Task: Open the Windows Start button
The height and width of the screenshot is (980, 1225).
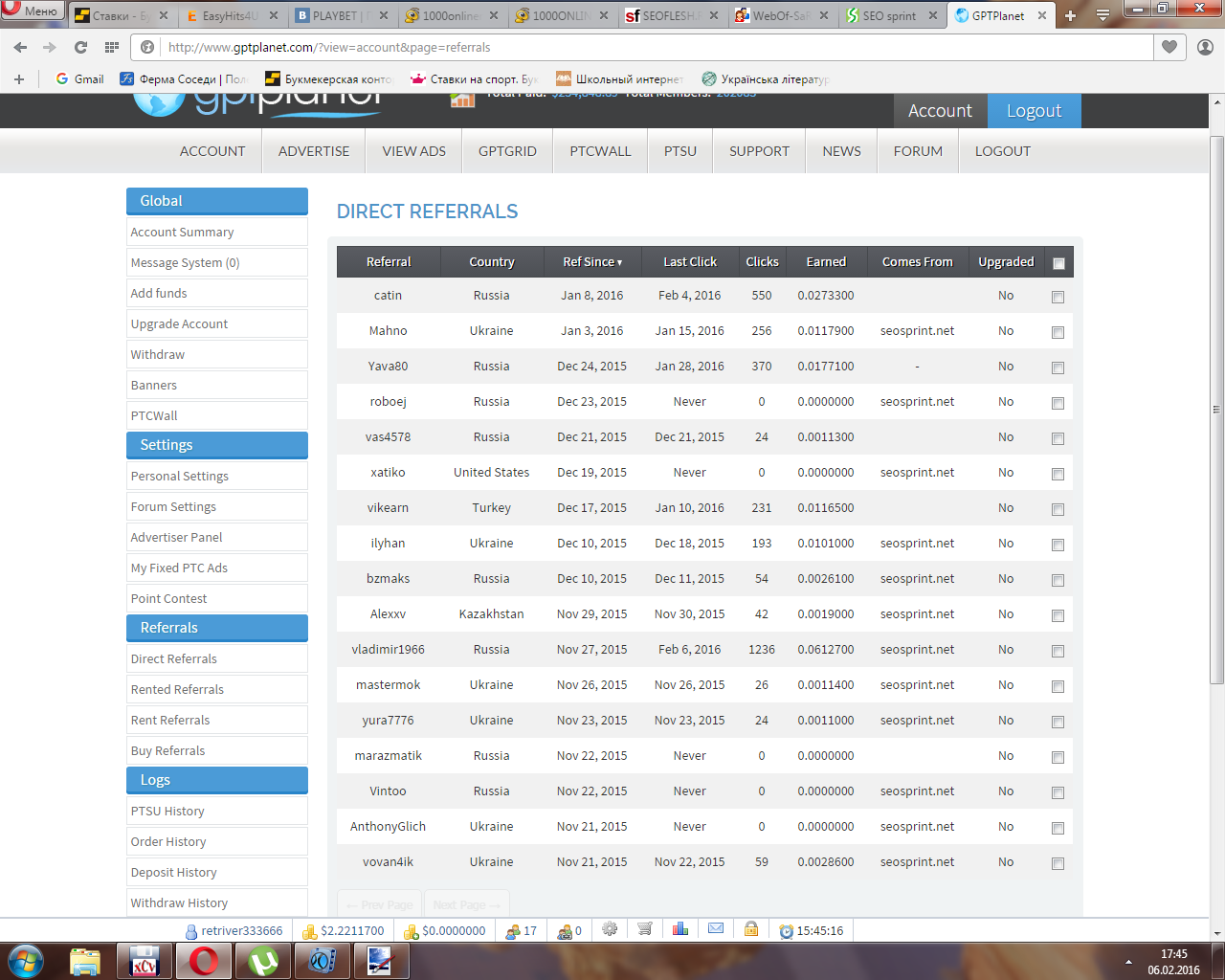Action: click(x=26, y=961)
